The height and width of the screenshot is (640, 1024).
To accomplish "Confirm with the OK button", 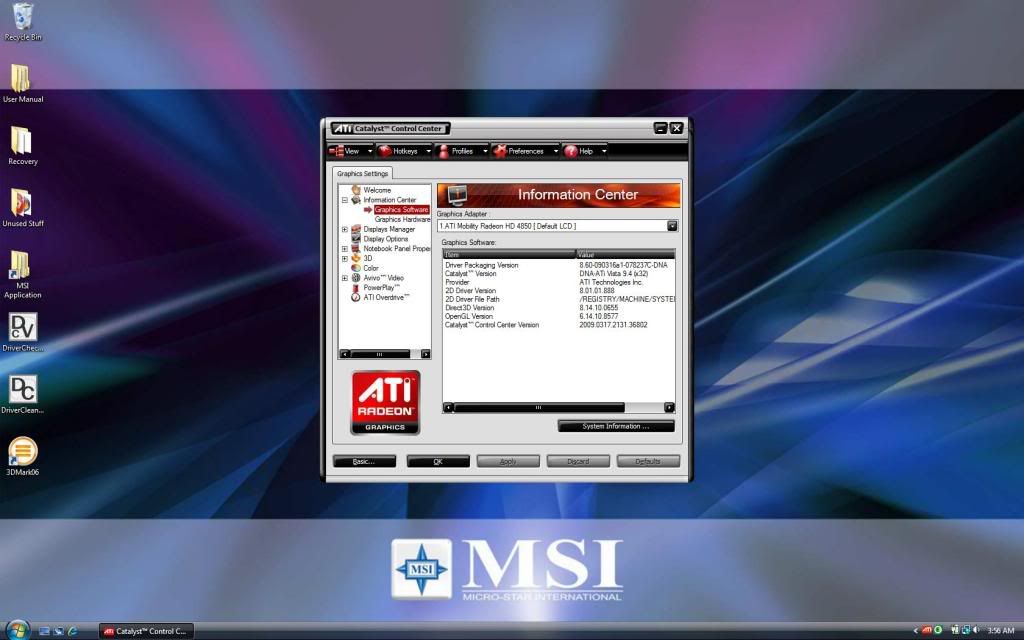I will pyautogui.click(x=438, y=461).
